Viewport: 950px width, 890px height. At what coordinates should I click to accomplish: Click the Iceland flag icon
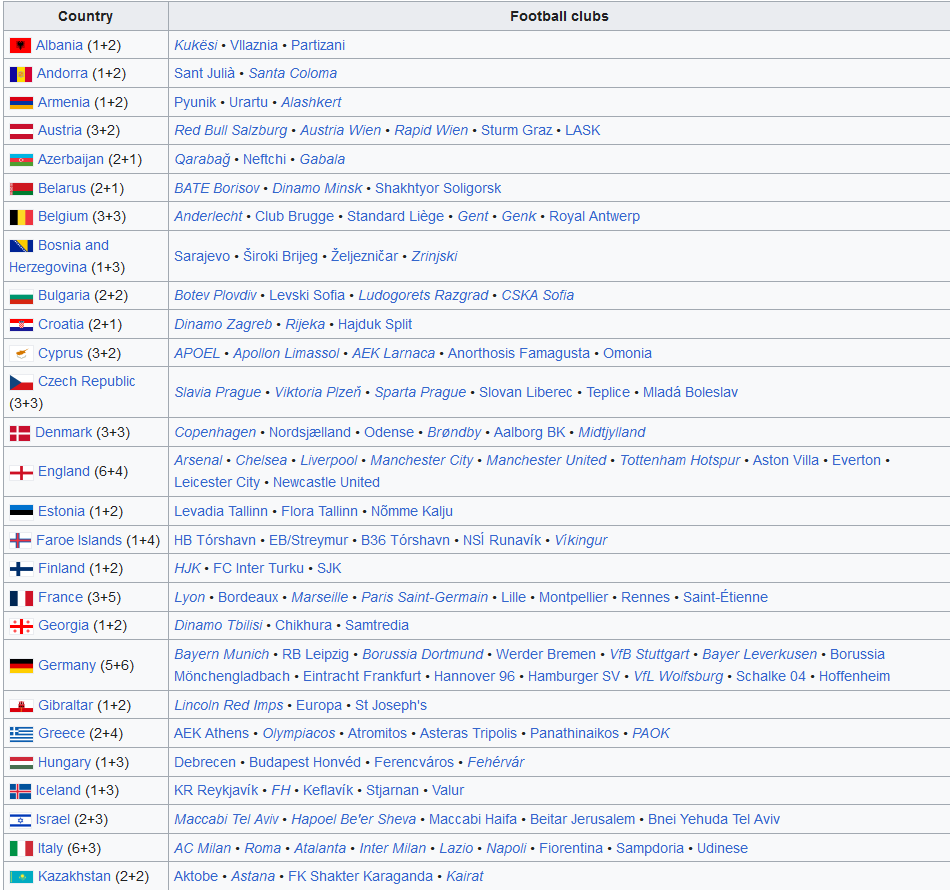(21, 791)
